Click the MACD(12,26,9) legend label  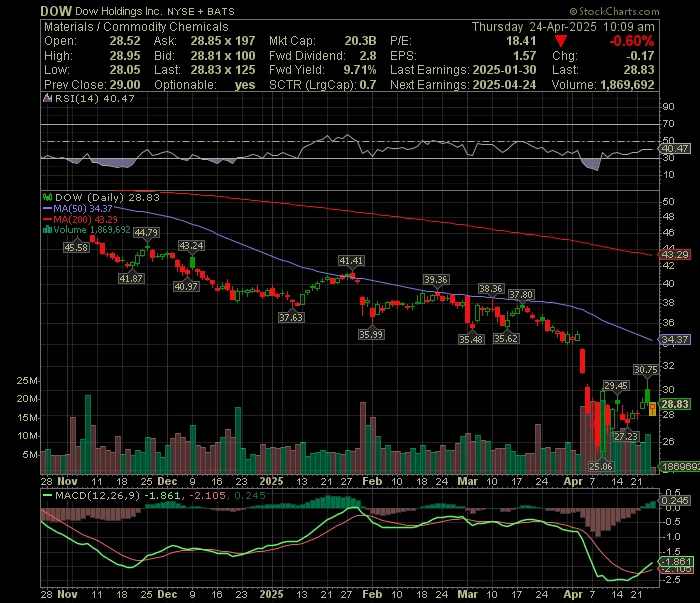point(98,495)
